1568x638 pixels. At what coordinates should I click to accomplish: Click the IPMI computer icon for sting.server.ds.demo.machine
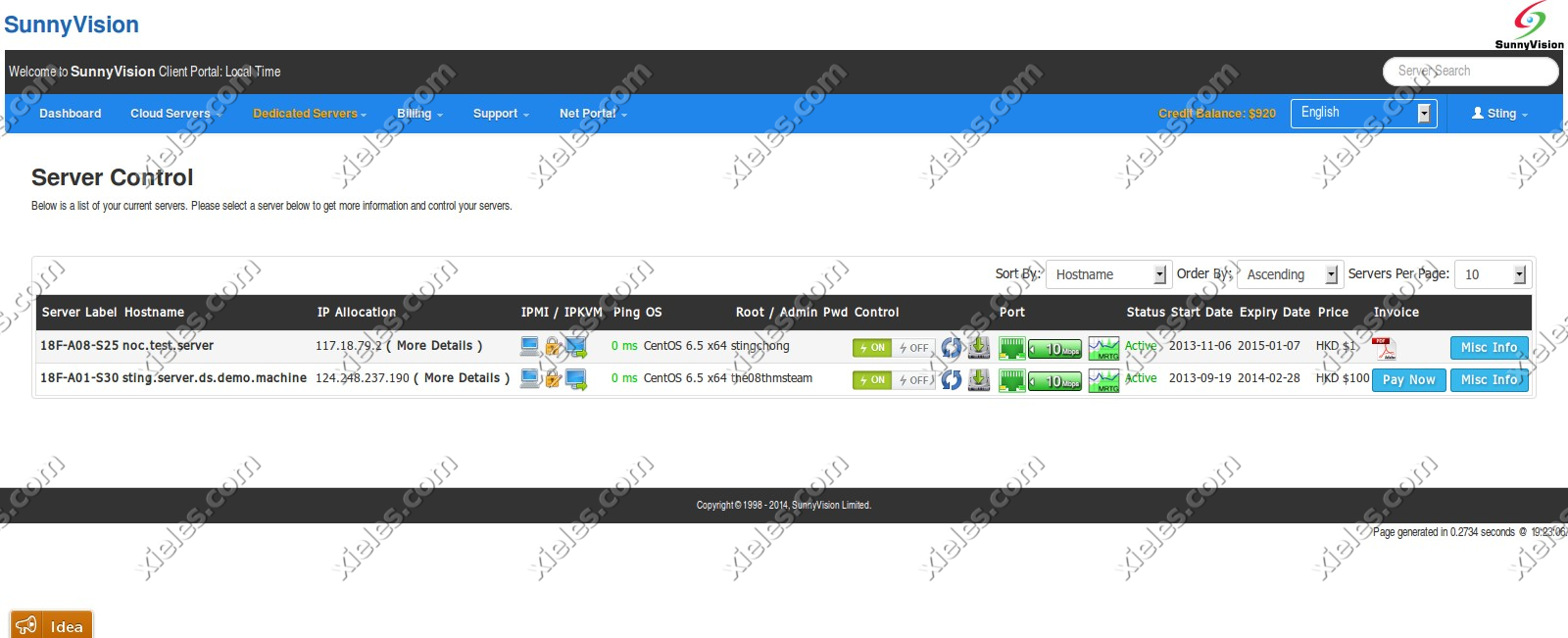[x=530, y=379]
